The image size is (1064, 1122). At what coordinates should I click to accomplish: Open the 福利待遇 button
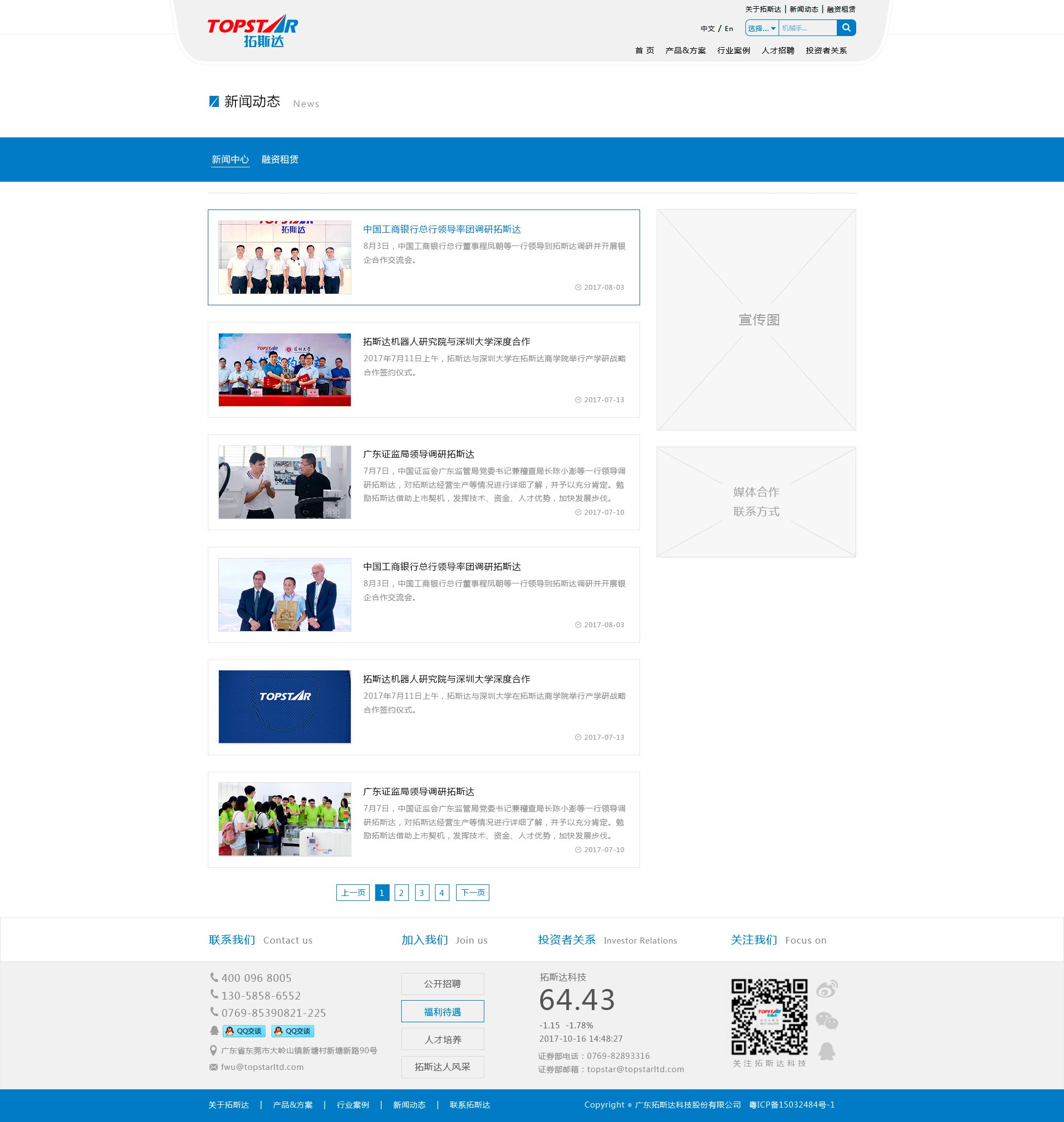click(442, 1011)
